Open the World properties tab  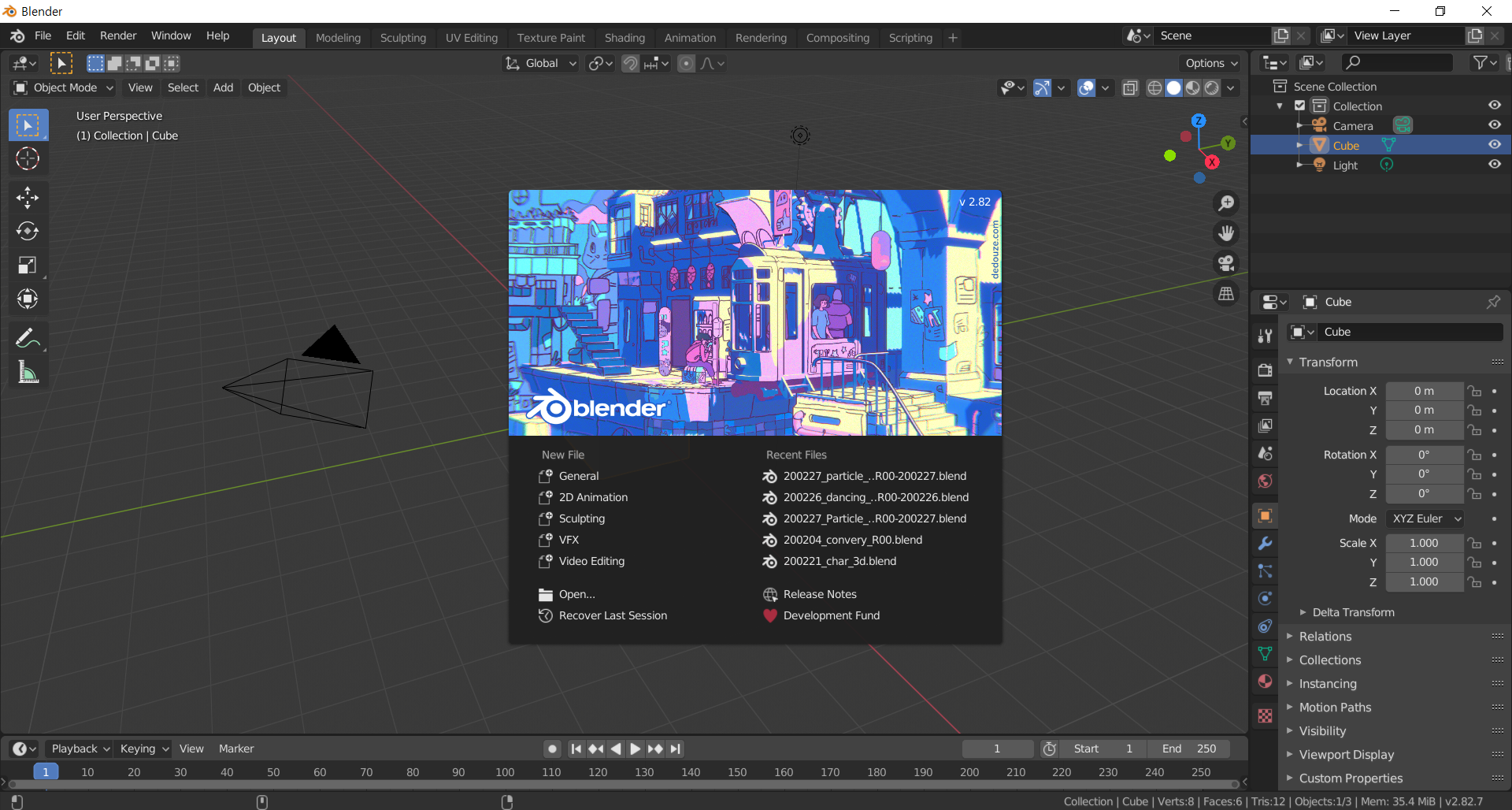[1265, 481]
